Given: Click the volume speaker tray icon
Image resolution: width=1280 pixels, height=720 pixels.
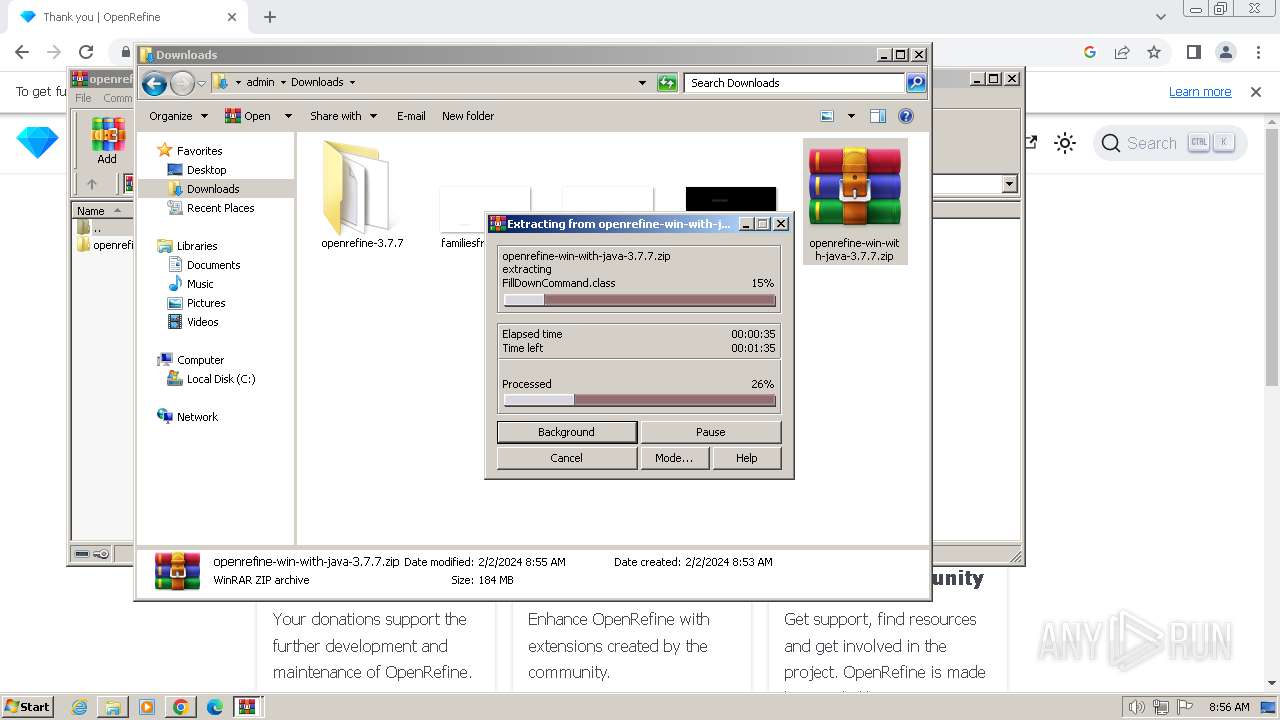Looking at the screenshot, I should point(1137,707).
